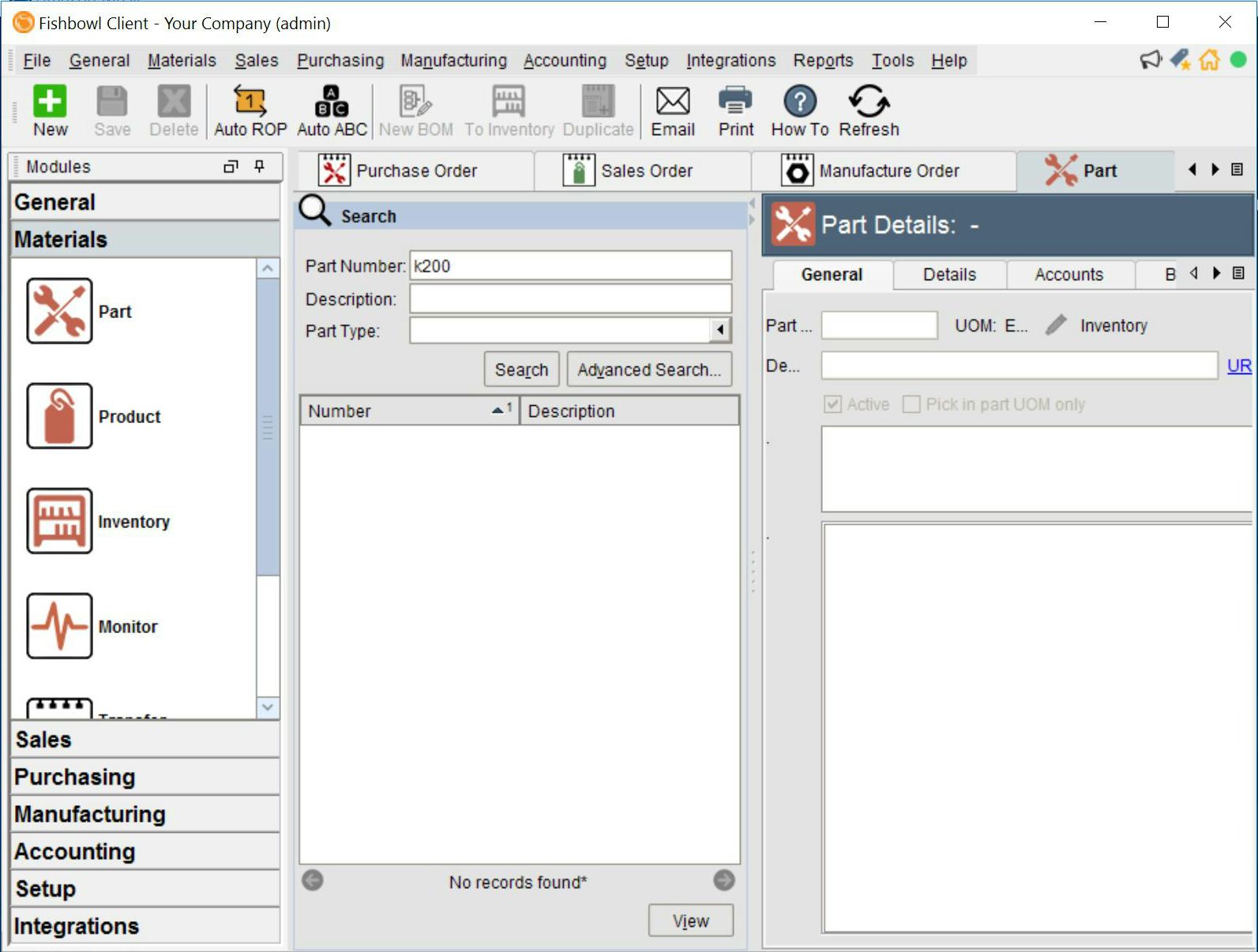The image size is (1258, 952).
Task: Expand the Manufacturing module group
Action: (x=145, y=814)
